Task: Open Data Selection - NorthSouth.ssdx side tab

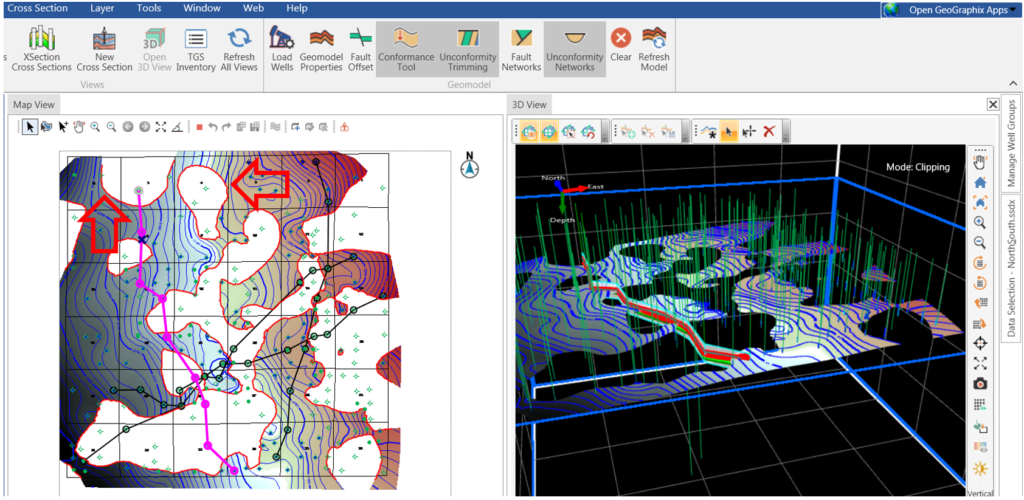Action: pos(1011,268)
